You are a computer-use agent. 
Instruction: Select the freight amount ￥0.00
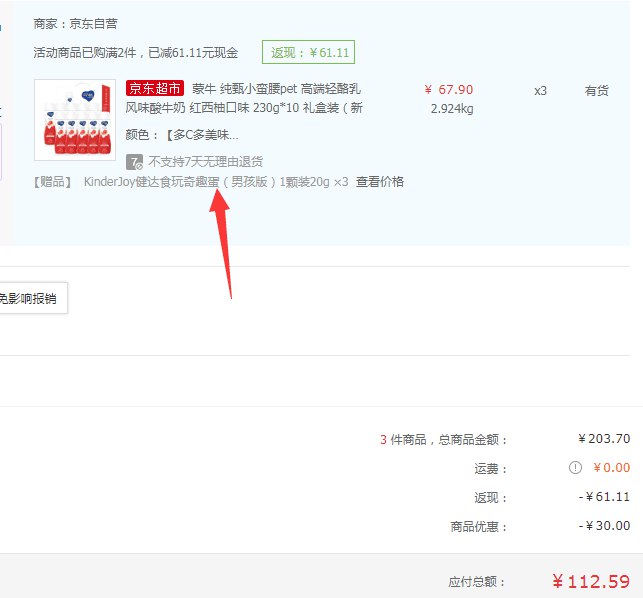tap(611, 468)
